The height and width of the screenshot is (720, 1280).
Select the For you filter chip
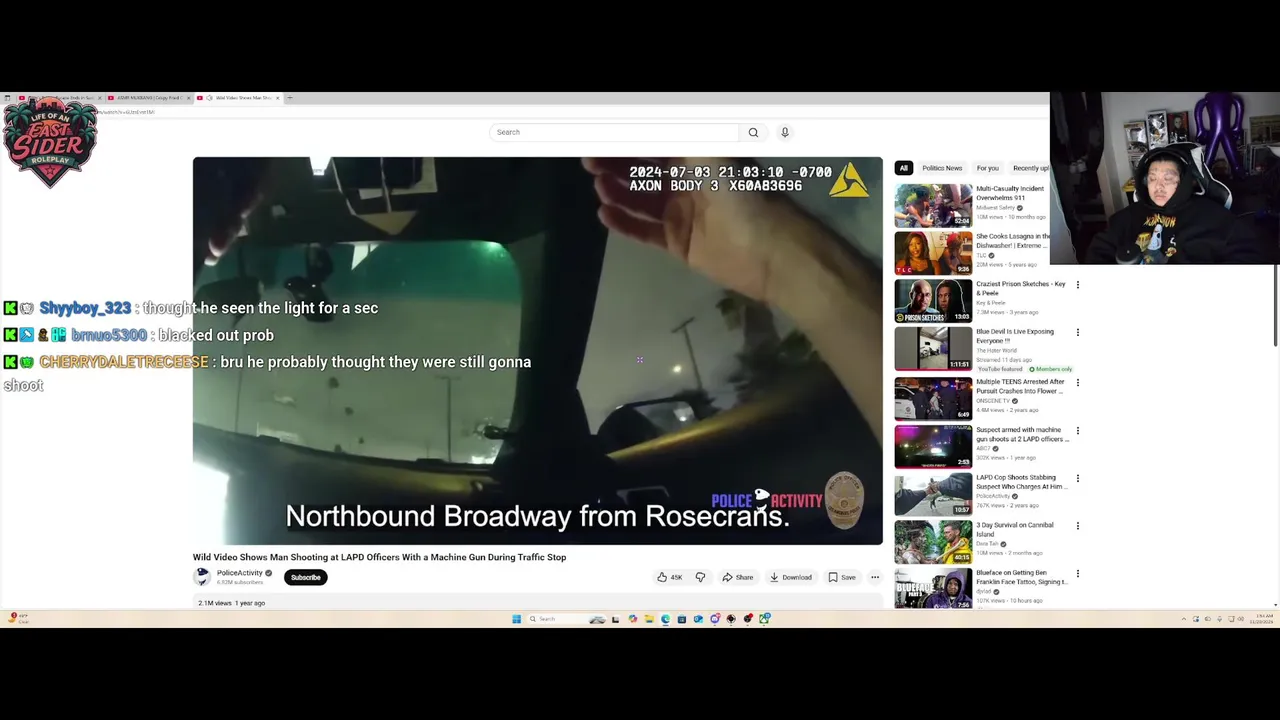tap(987, 168)
